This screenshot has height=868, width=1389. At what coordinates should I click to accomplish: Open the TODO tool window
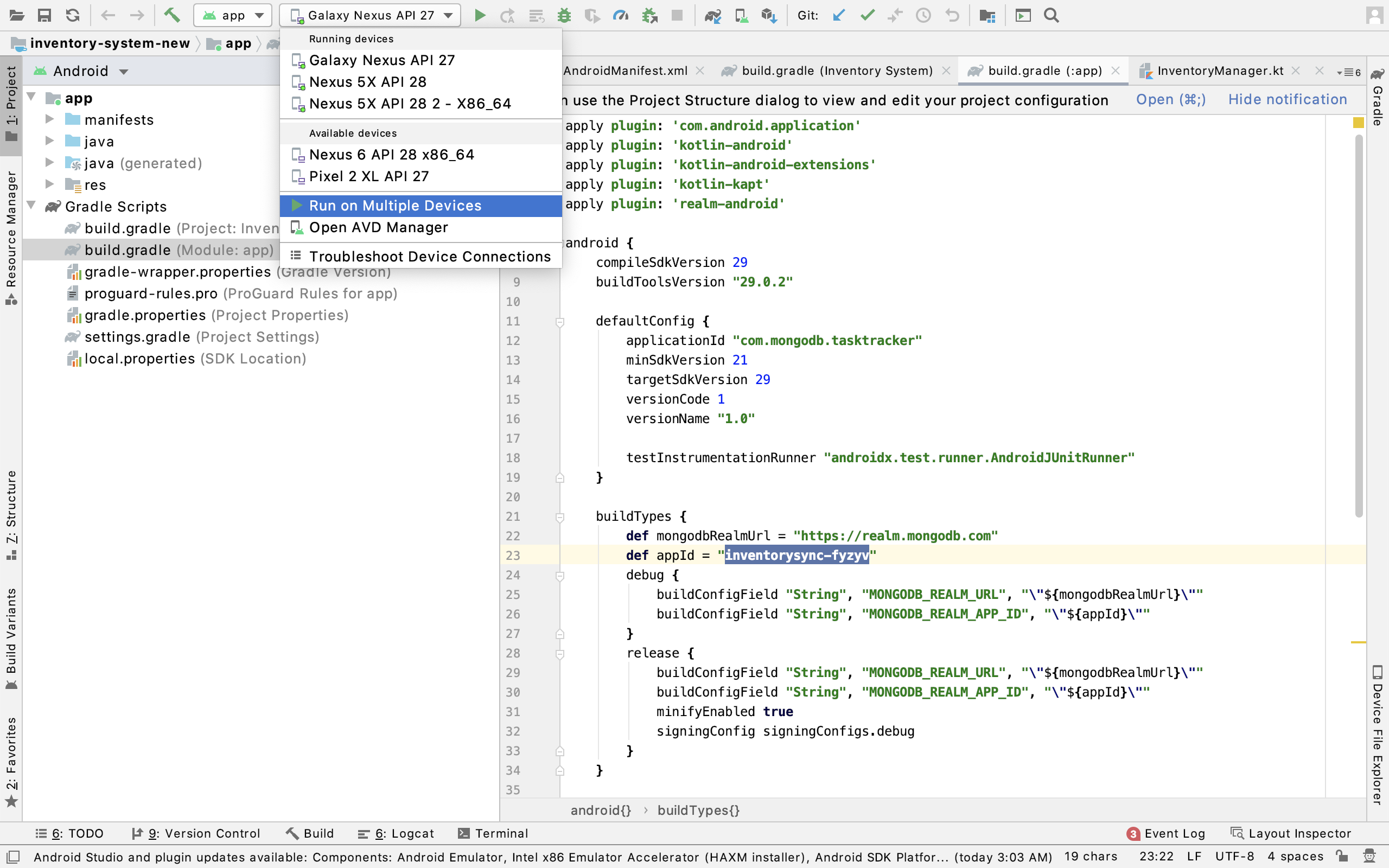pos(70,834)
